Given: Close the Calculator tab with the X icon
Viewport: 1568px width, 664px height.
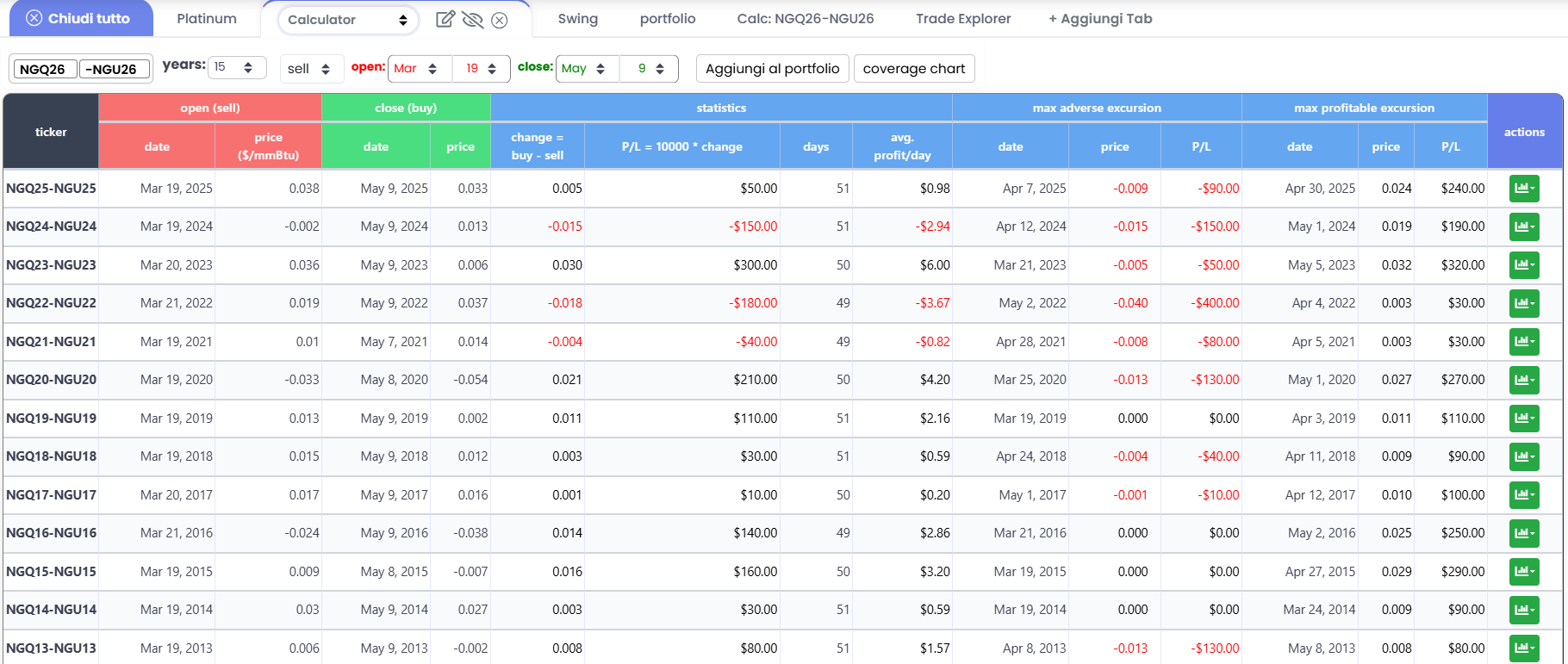Looking at the screenshot, I should [499, 20].
